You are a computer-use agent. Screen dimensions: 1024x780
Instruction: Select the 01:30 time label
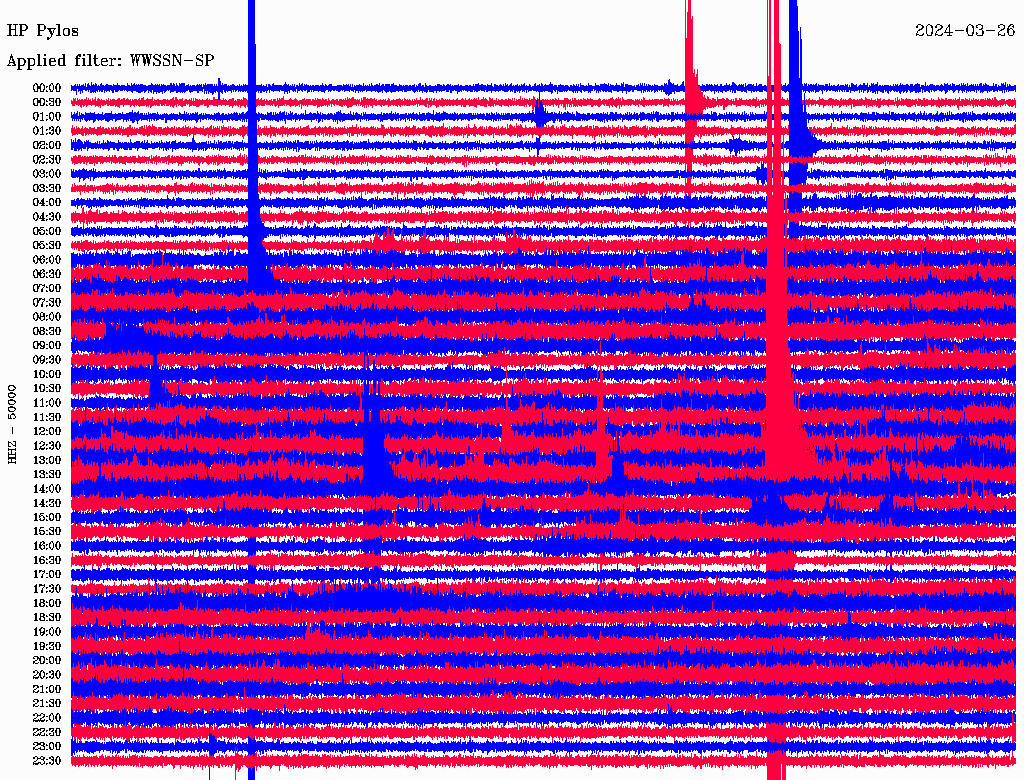click(46, 131)
